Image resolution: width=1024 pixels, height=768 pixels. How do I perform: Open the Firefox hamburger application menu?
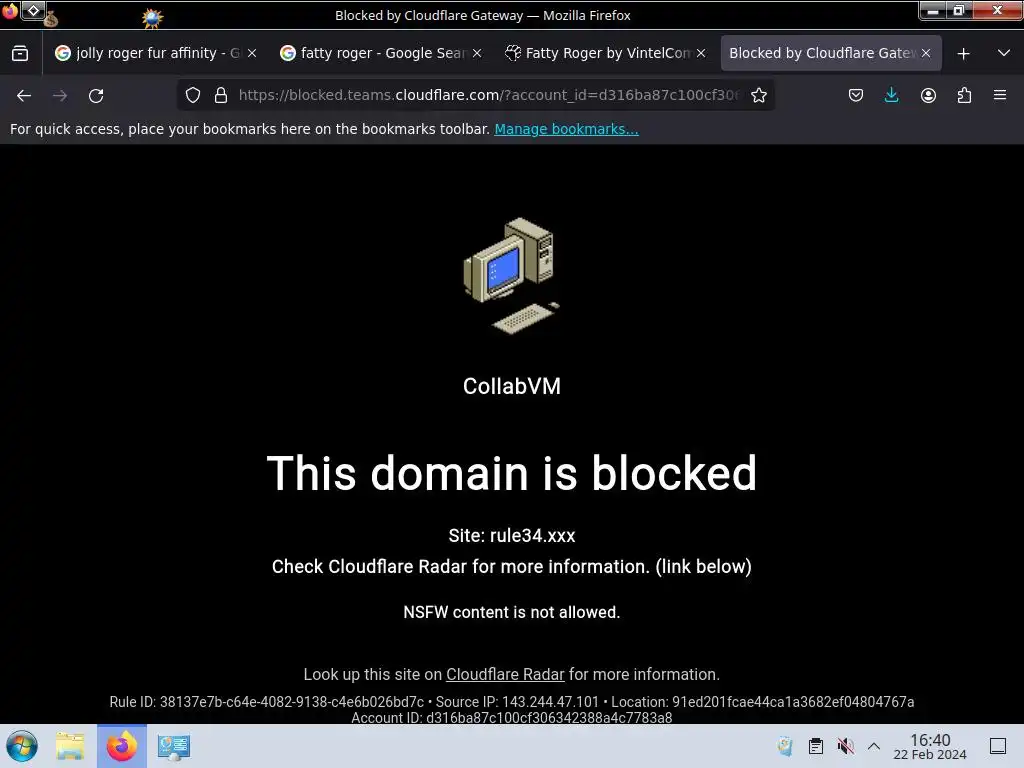1000,95
